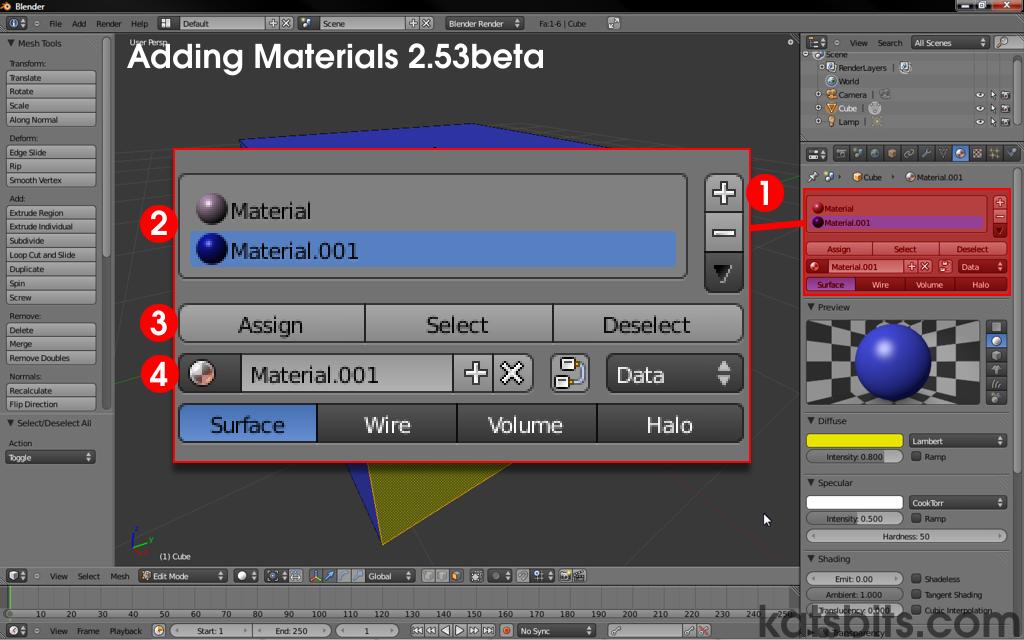
Task: Toggle Cube visibility eye in outliner
Action: click(x=980, y=108)
